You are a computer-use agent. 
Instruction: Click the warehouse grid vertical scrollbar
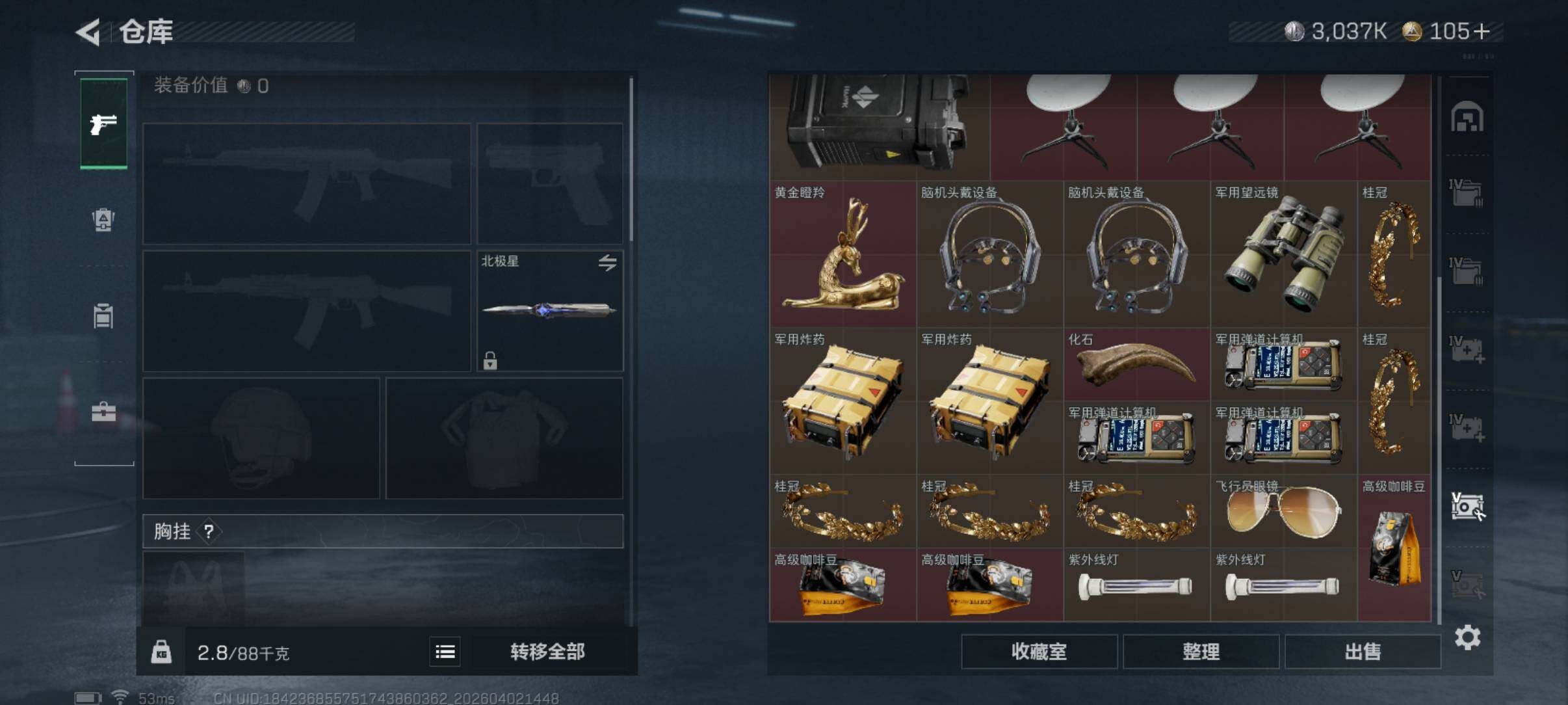(x=1439, y=449)
